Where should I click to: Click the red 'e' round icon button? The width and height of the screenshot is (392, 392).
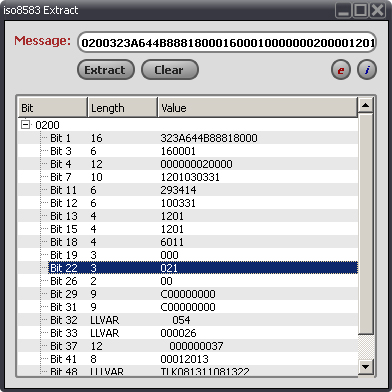point(341,70)
